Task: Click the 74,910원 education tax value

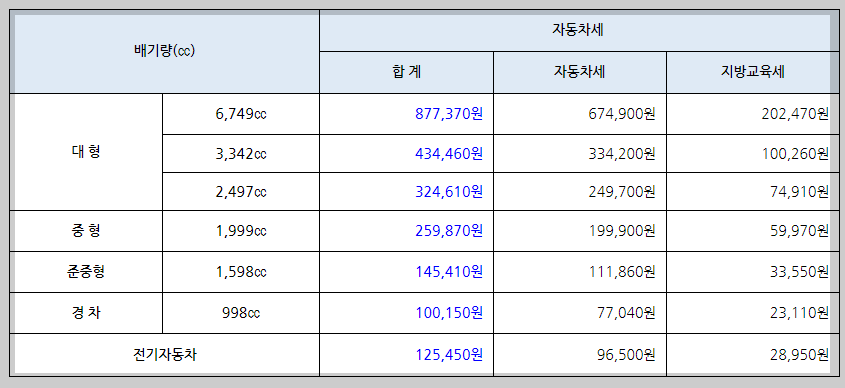Action: tap(799, 191)
